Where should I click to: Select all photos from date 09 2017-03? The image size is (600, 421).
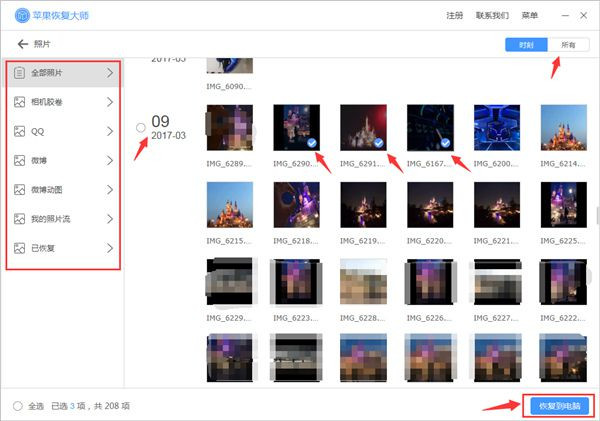pyautogui.click(x=140, y=127)
